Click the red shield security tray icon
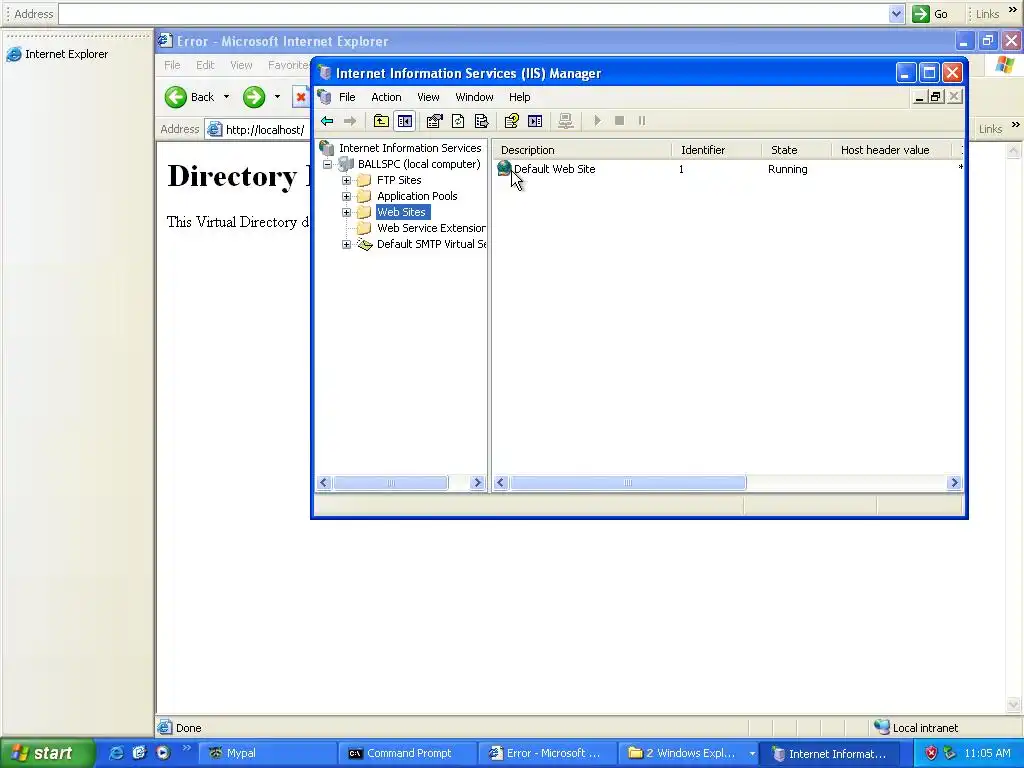This screenshot has height=768, width=1024. [931, 754]
